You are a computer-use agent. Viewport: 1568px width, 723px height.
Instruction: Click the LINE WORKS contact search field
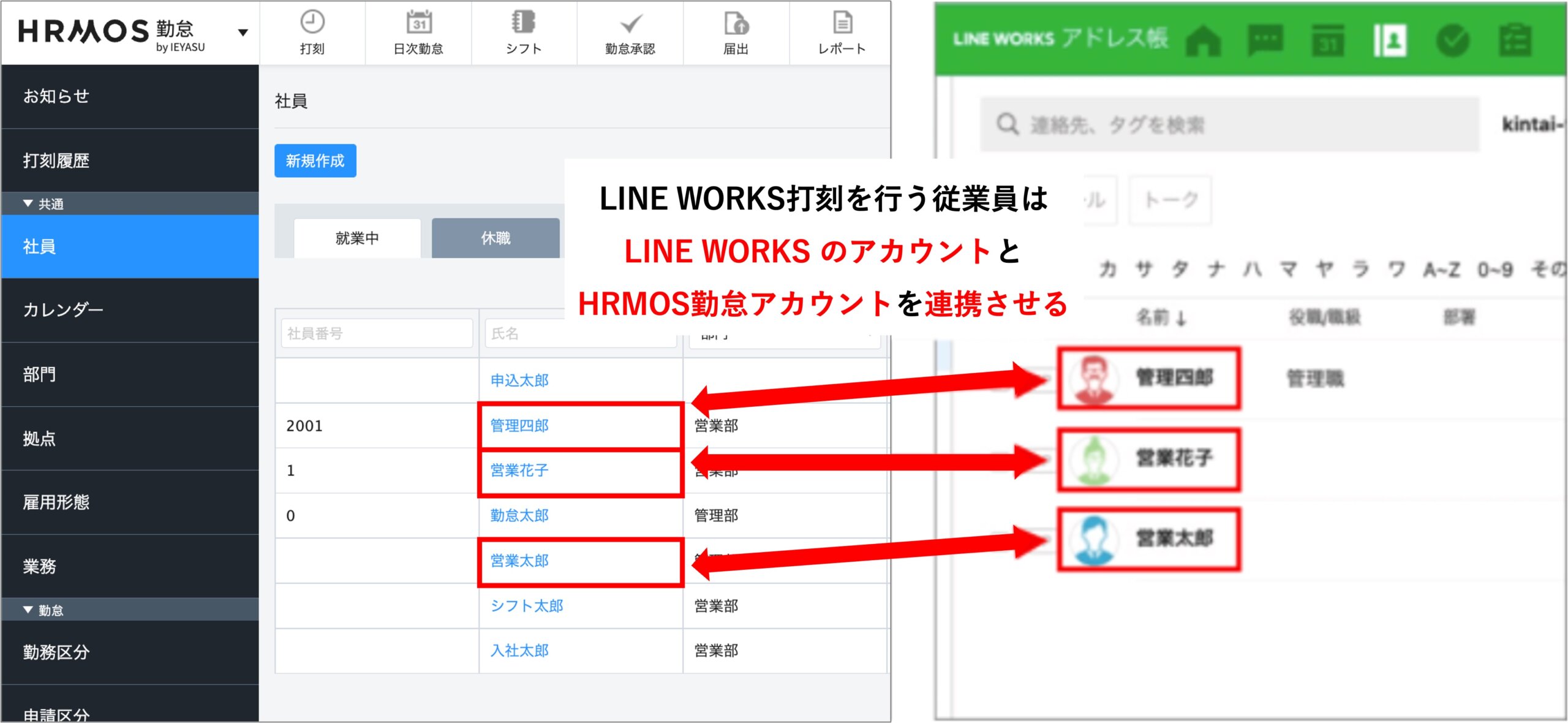[1229, 124]
